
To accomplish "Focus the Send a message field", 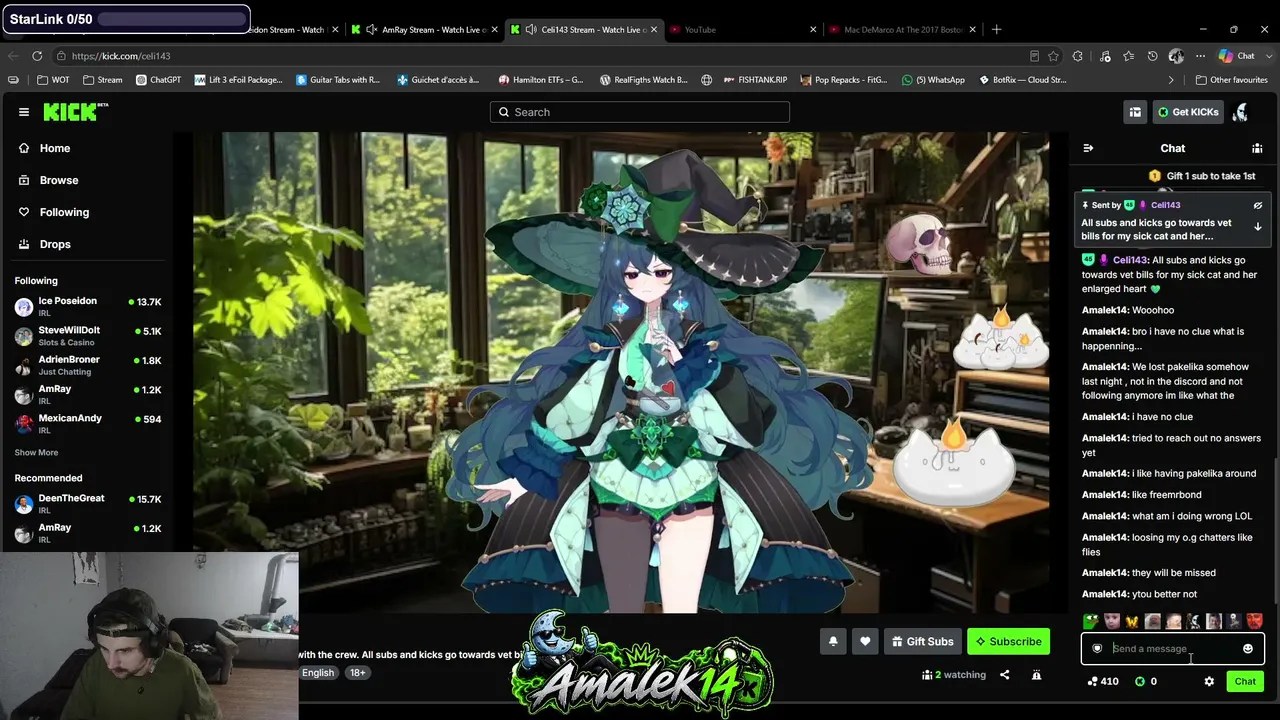I will coord(1172,648).
